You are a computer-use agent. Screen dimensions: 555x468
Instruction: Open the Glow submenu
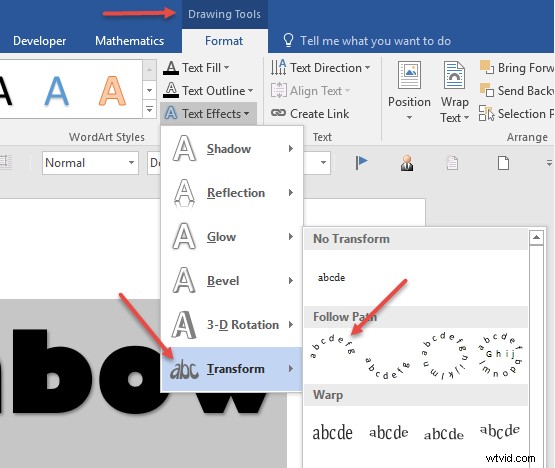(232, 236)
